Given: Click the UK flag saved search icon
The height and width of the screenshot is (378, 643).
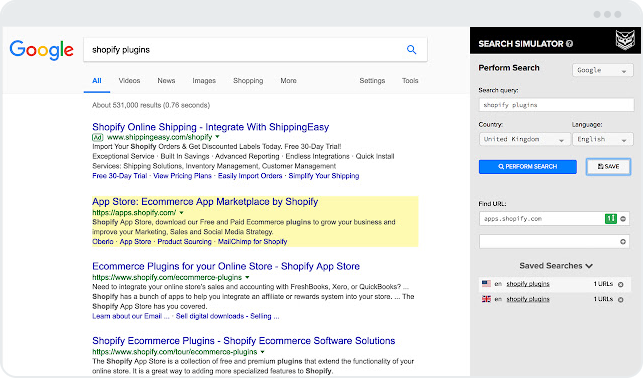Looking at the screenshot, I should [486, 299].
